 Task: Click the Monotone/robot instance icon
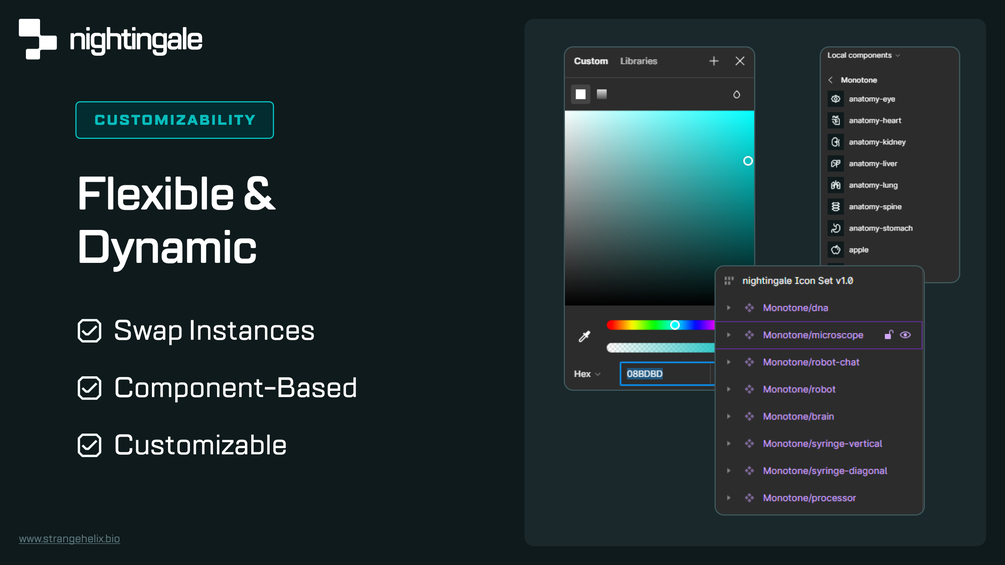tap(749, 389)
